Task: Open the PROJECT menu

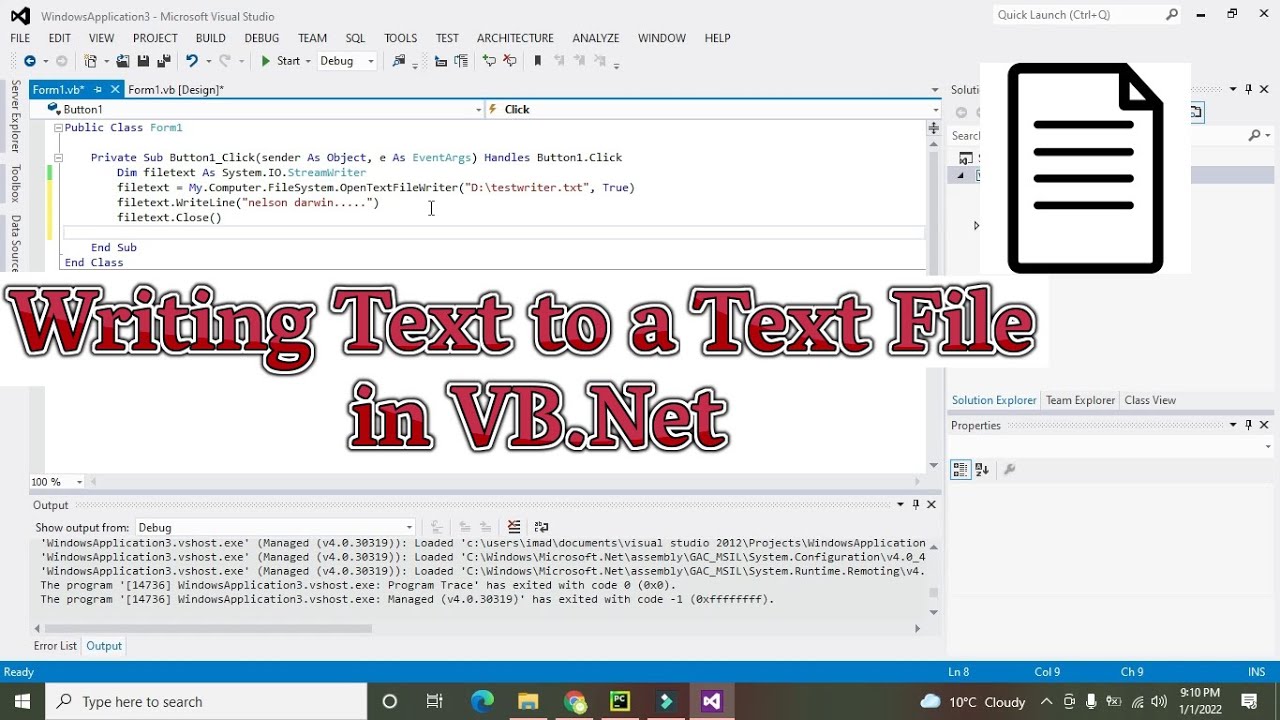Action: 155,38
